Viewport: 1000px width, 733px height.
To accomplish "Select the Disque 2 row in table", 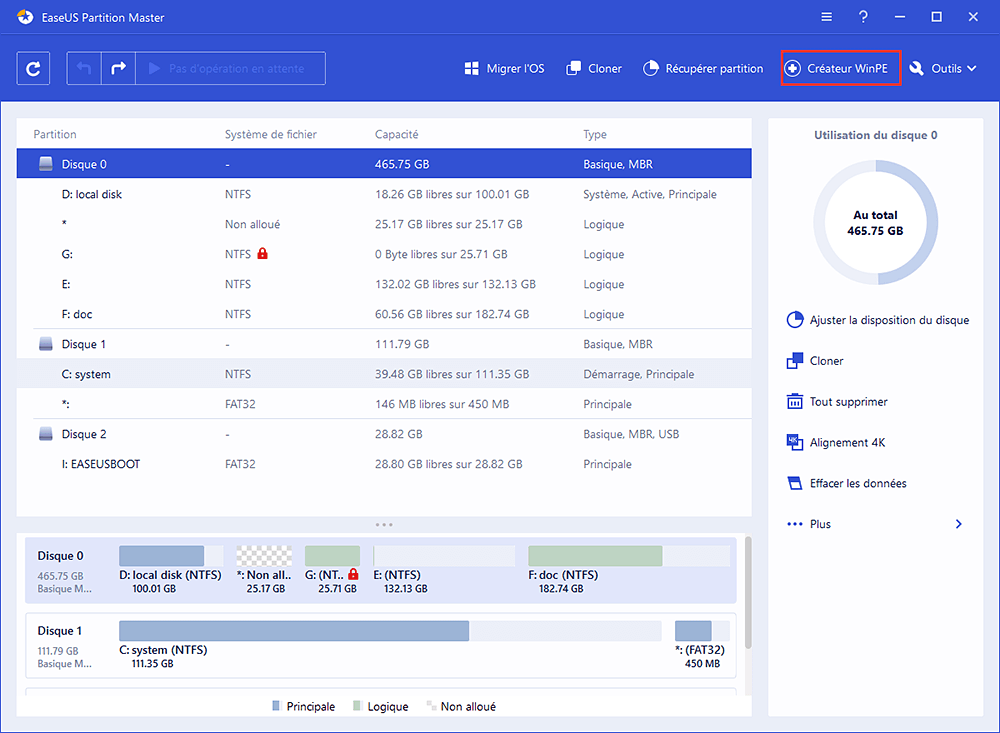I will (x=384, y=434).
